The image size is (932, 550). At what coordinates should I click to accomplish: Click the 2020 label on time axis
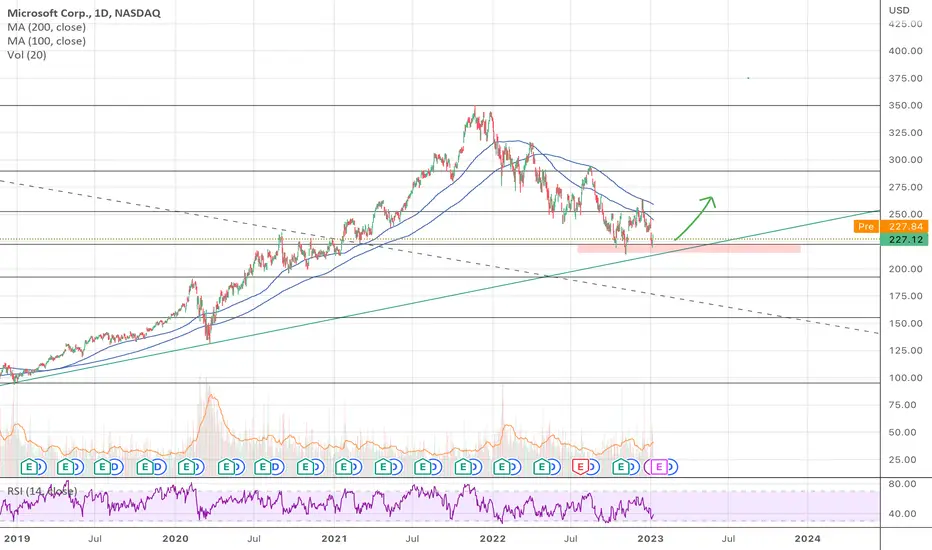click(x=175, y=539)
